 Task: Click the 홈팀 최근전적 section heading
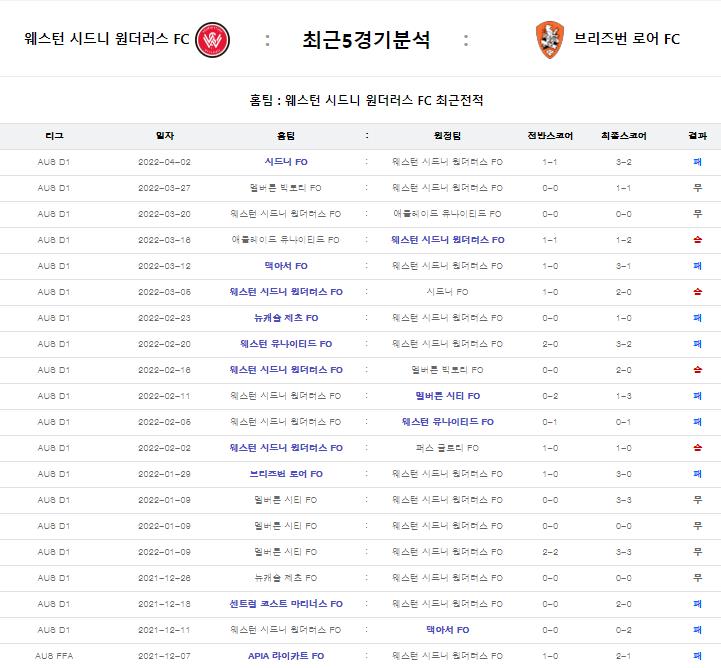pyautogui.click(x=366, y=100)
